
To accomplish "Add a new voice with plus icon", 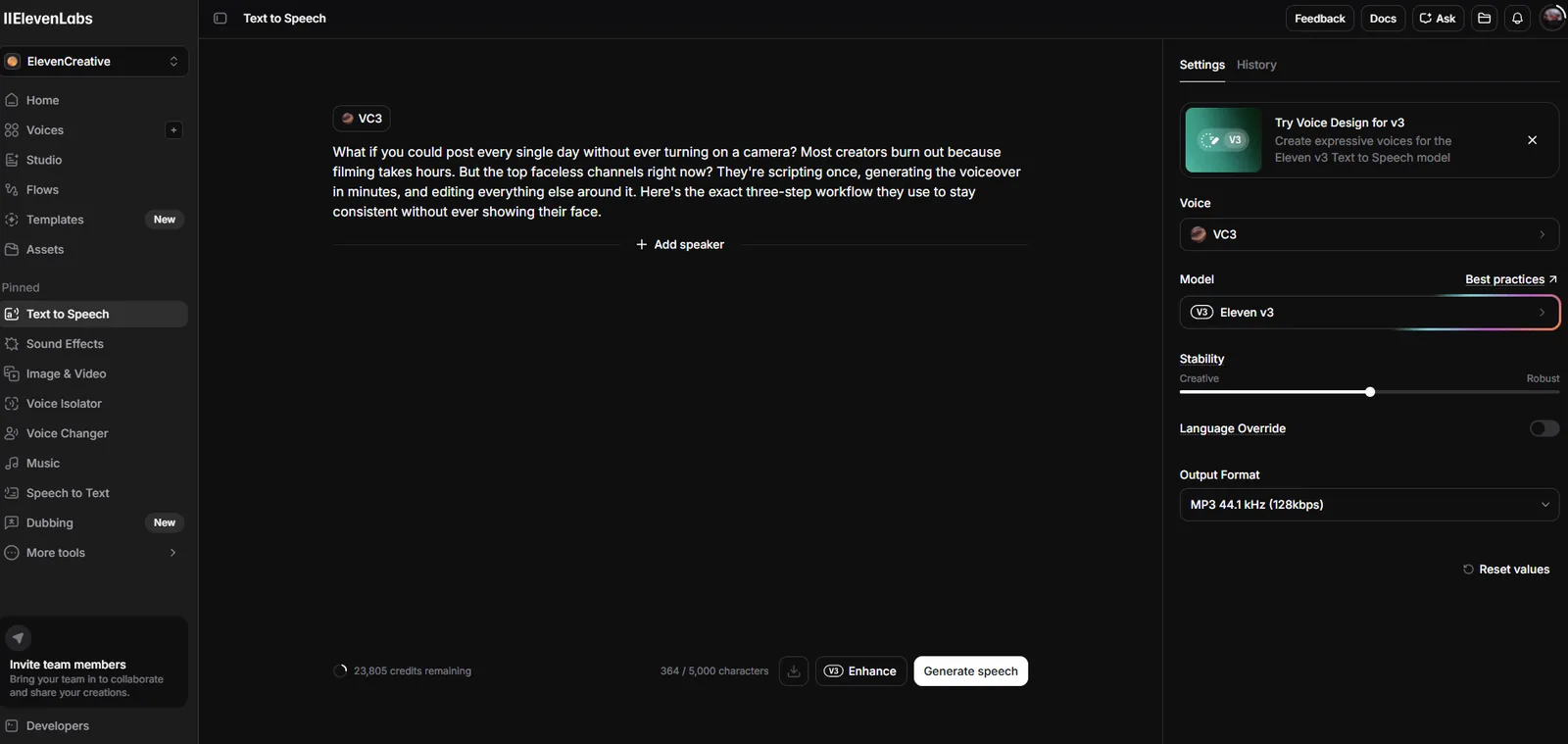I will pos(173,130).
